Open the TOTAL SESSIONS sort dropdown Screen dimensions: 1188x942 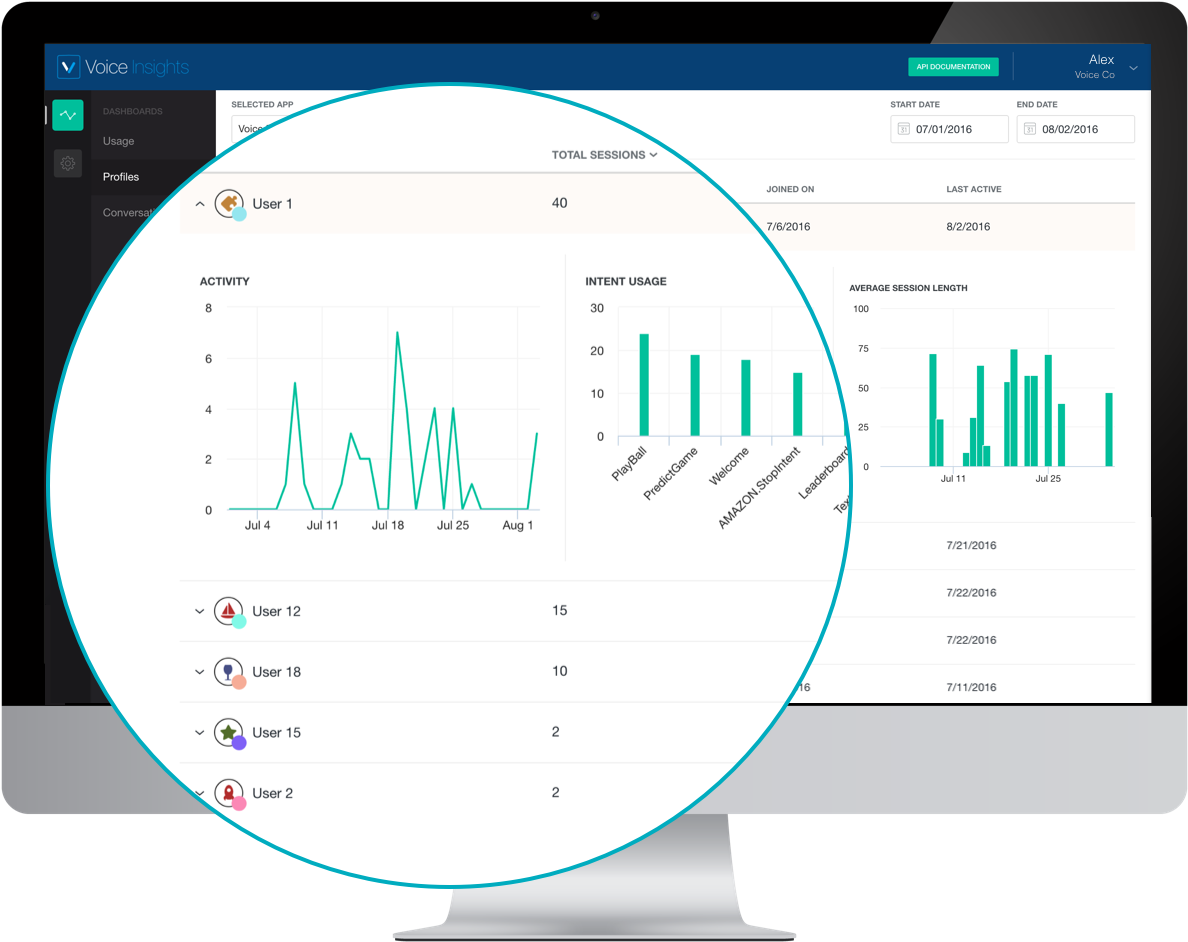604,155
